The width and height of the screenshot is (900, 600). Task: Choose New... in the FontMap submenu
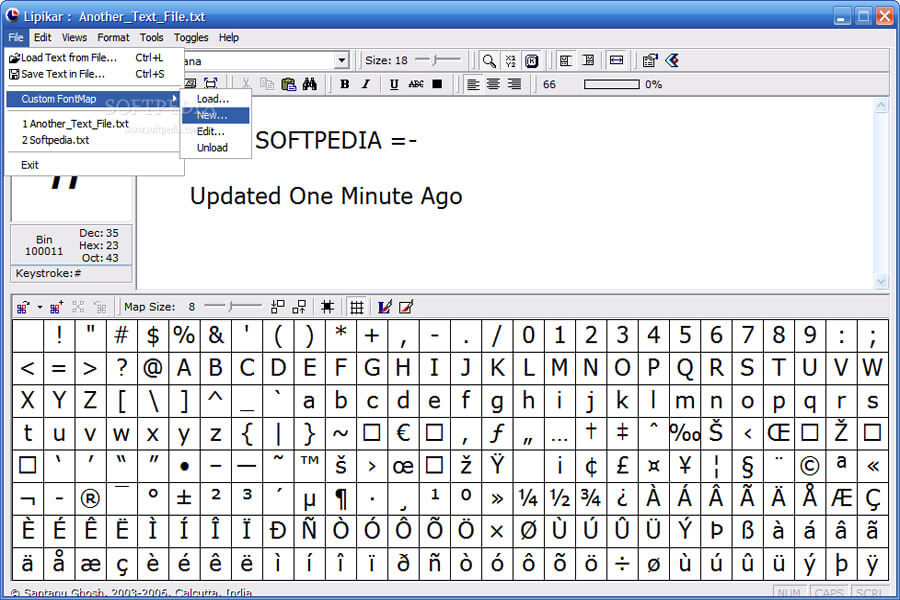pos(215,115)
